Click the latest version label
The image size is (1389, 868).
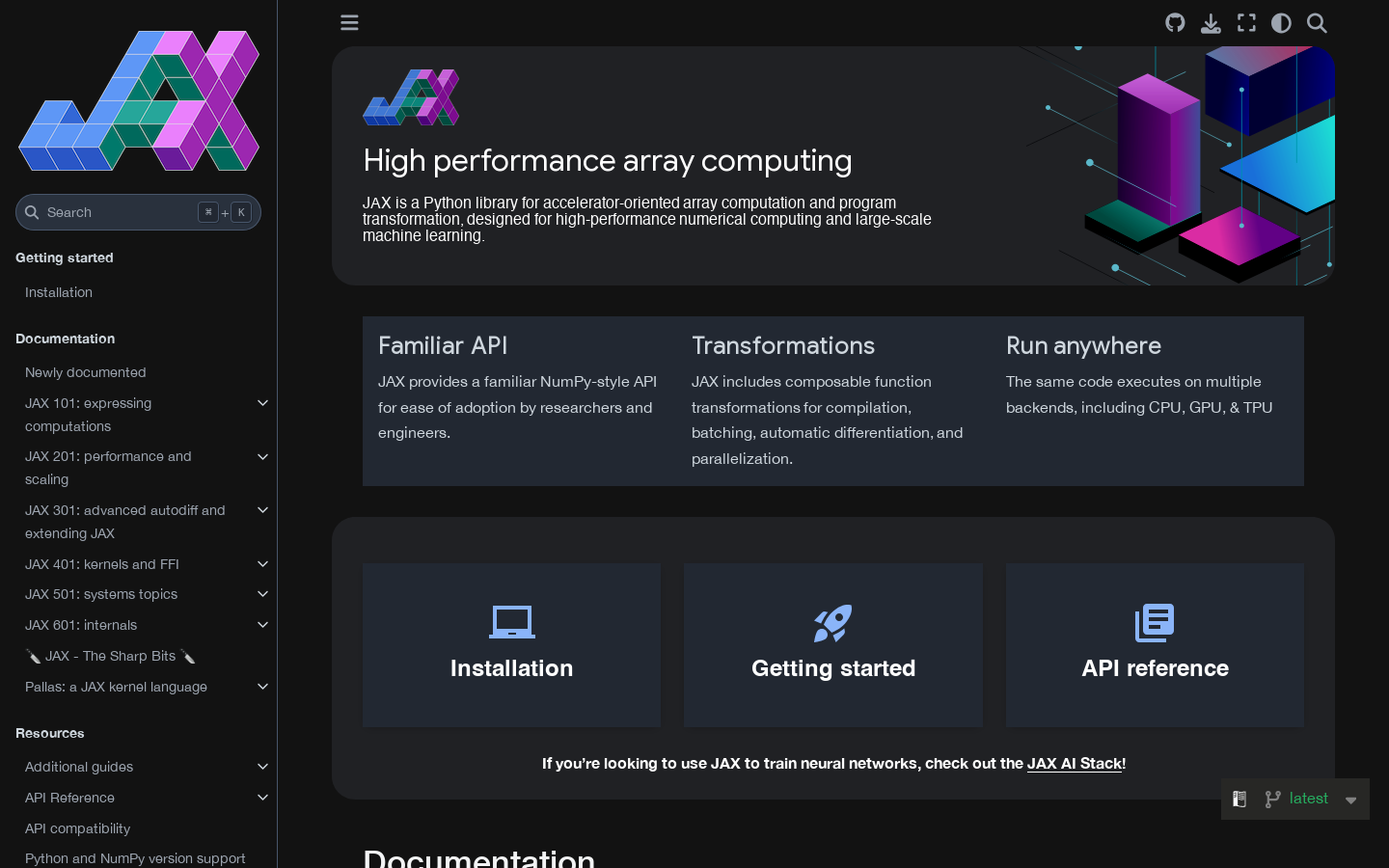tap(1308, 799)
